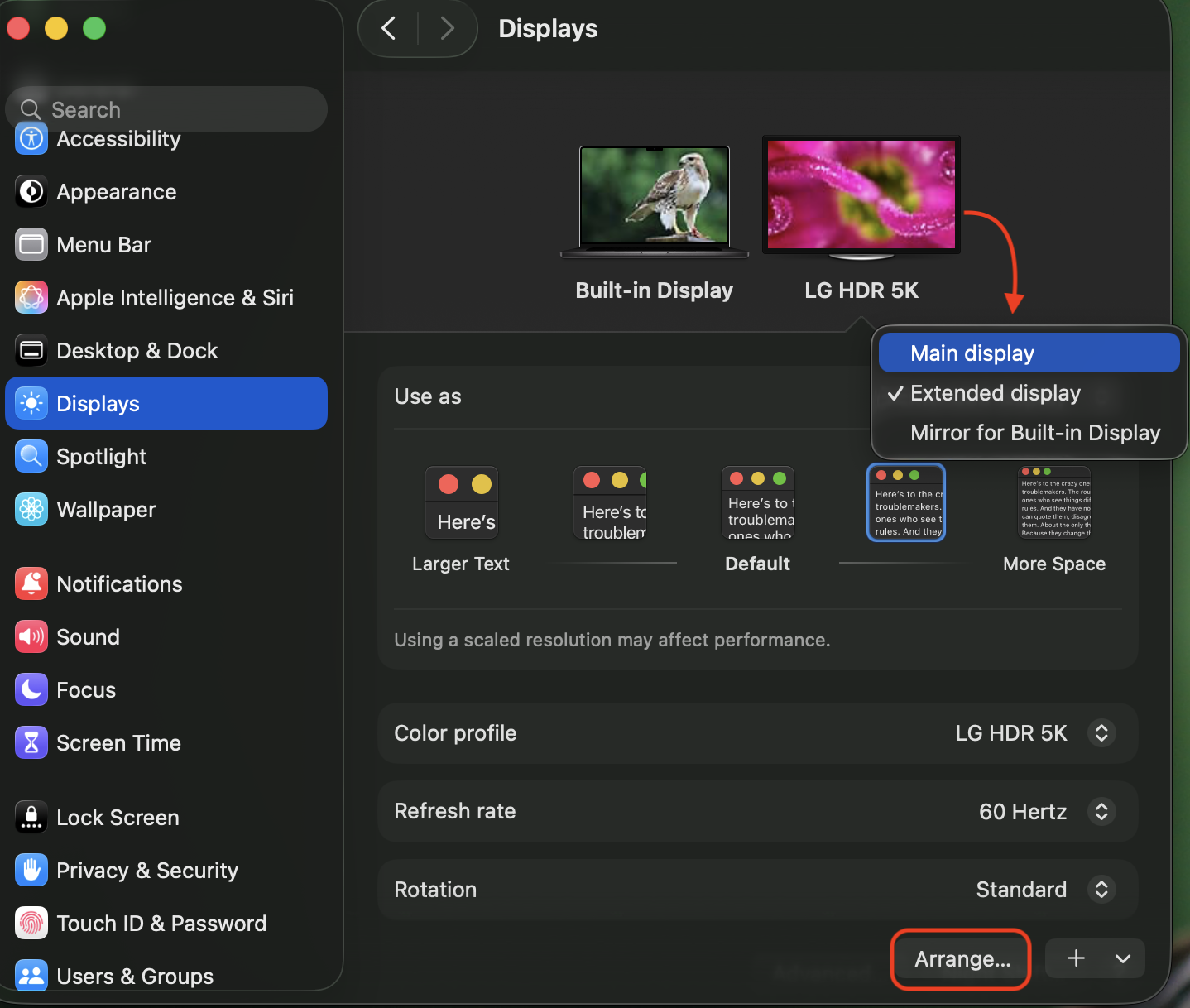Open Touch ID & Password fingerprint icon
Screen dimensions: 1190x1008
31,924
